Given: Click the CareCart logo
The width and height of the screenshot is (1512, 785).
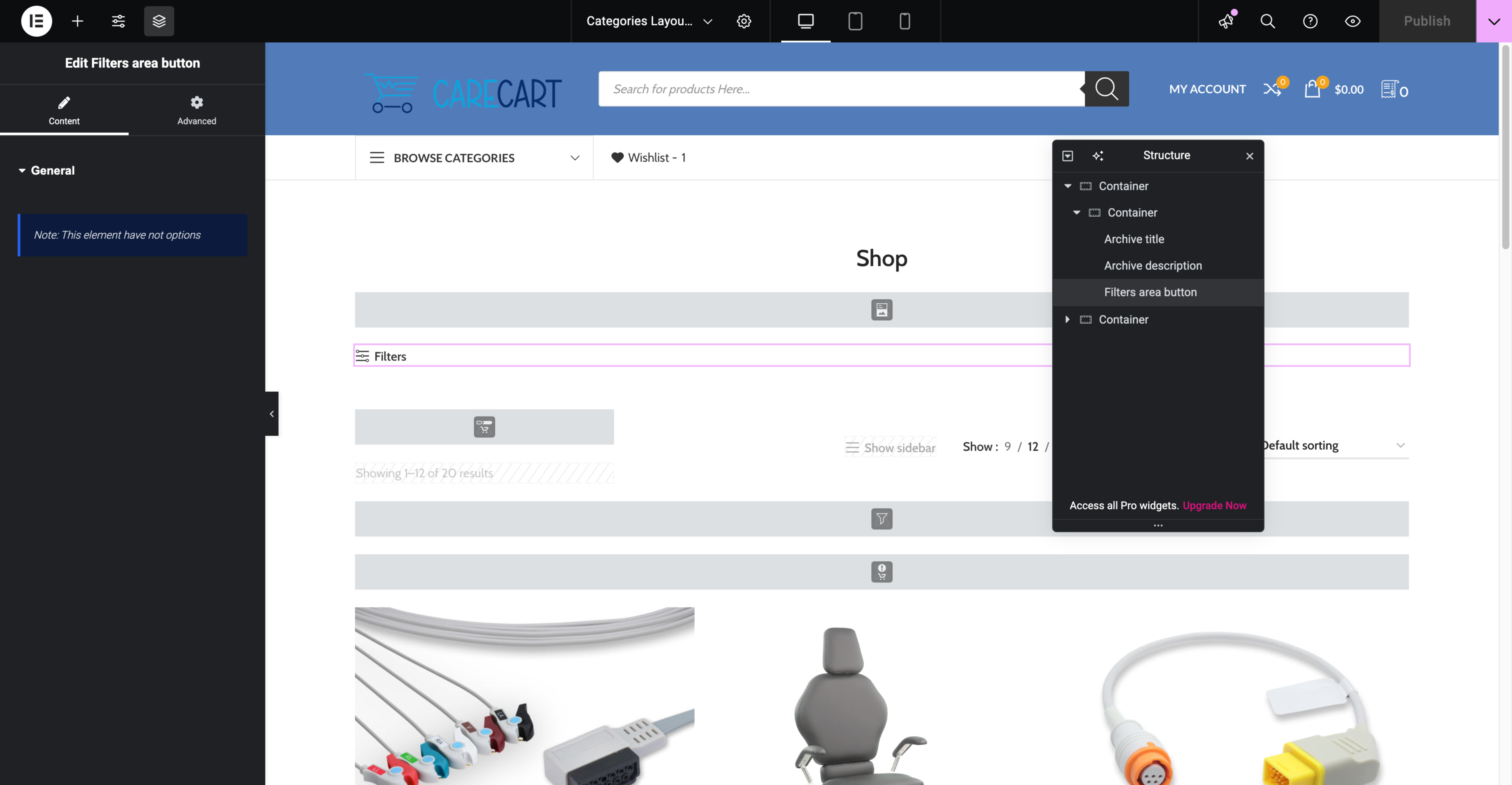Looking at the screenshot, I should [x=463, y=93].
